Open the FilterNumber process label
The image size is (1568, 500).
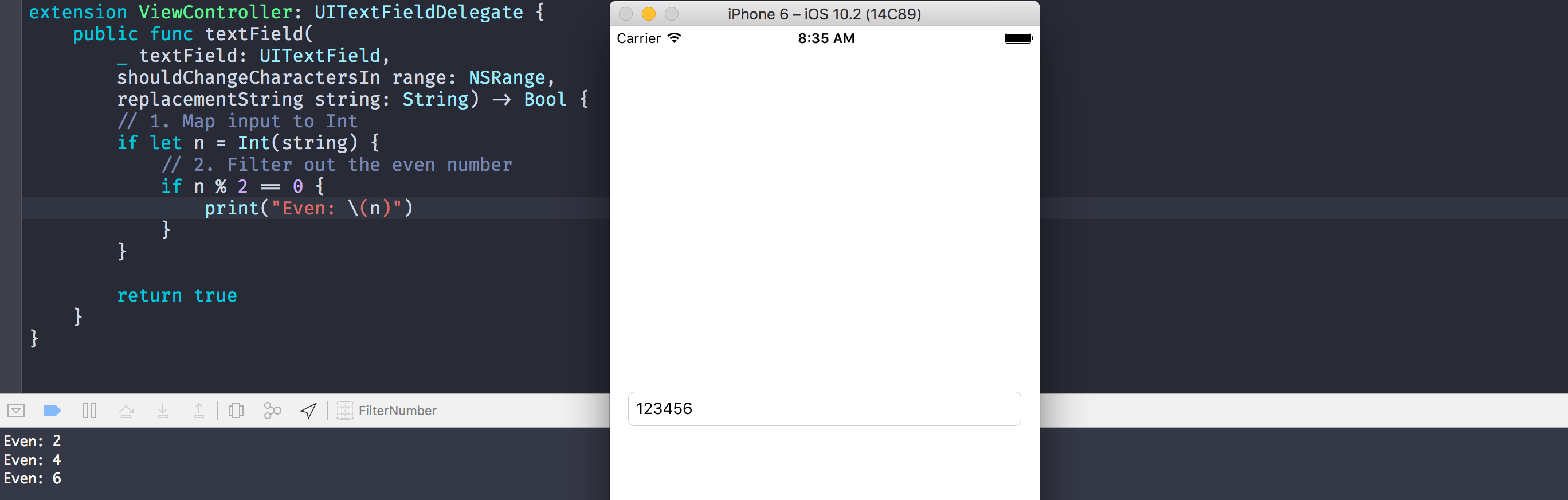(397, 411)
